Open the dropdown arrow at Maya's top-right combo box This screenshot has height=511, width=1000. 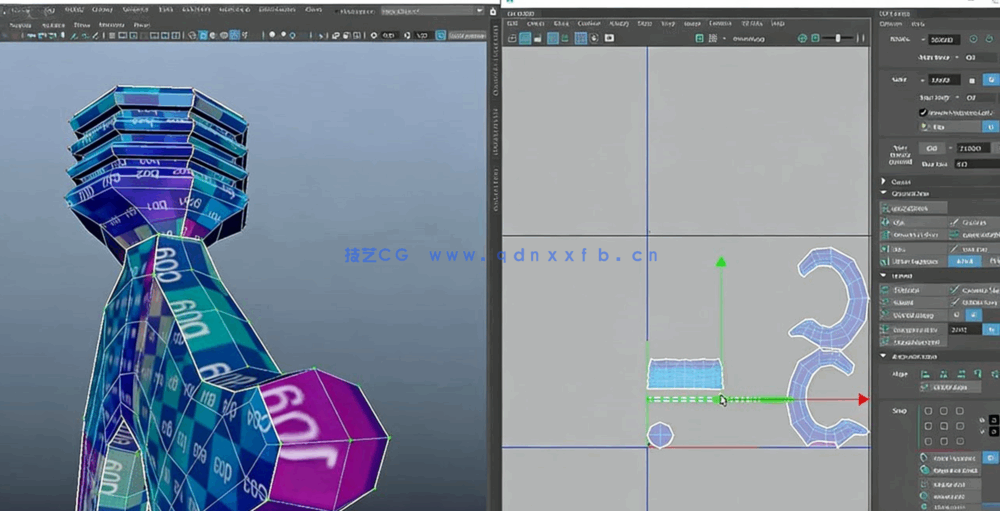coord(480,11)
